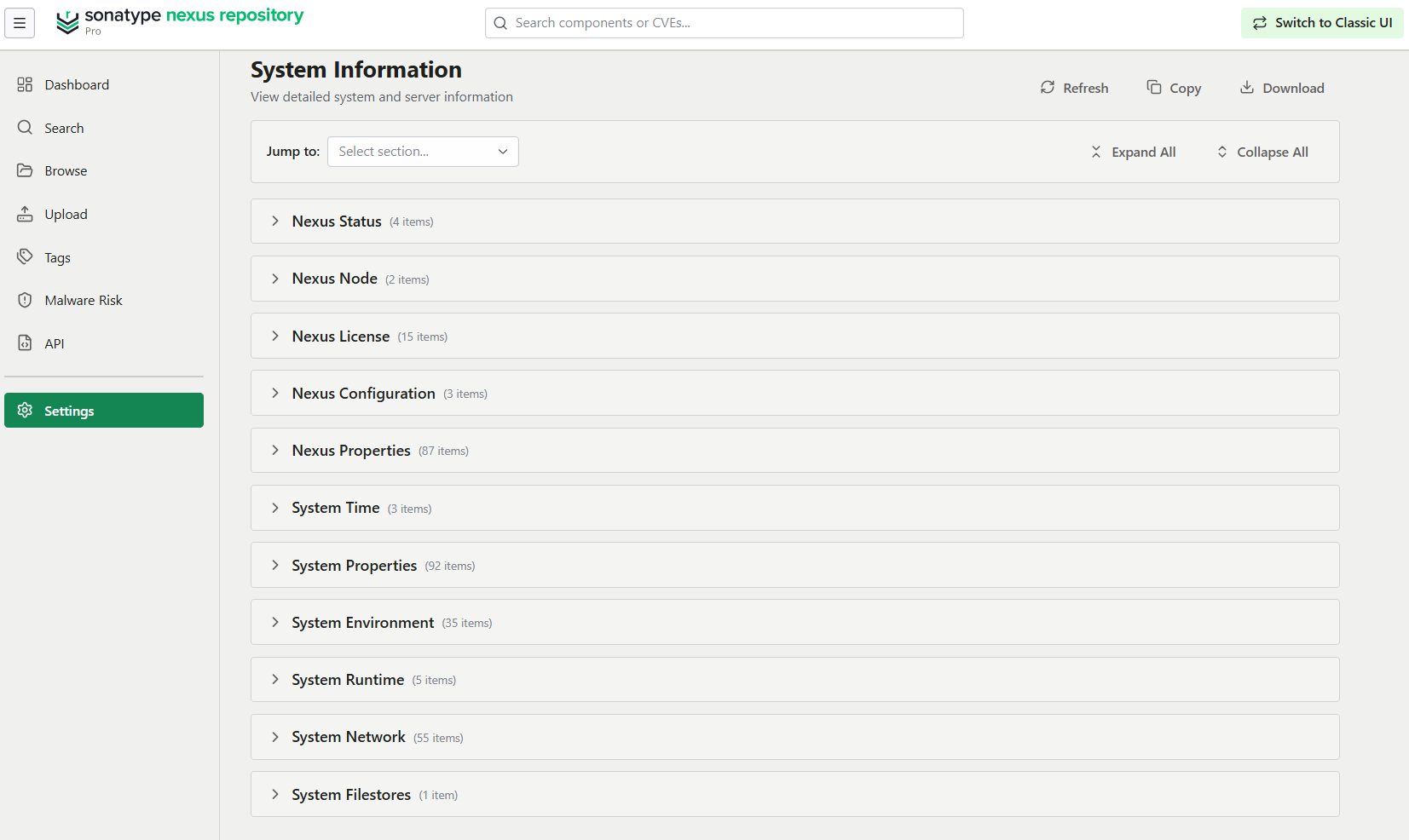This screenshot has width=1409, height=840.
Task: Expand the System Runtime section chevron
Action: click(275, 679)
